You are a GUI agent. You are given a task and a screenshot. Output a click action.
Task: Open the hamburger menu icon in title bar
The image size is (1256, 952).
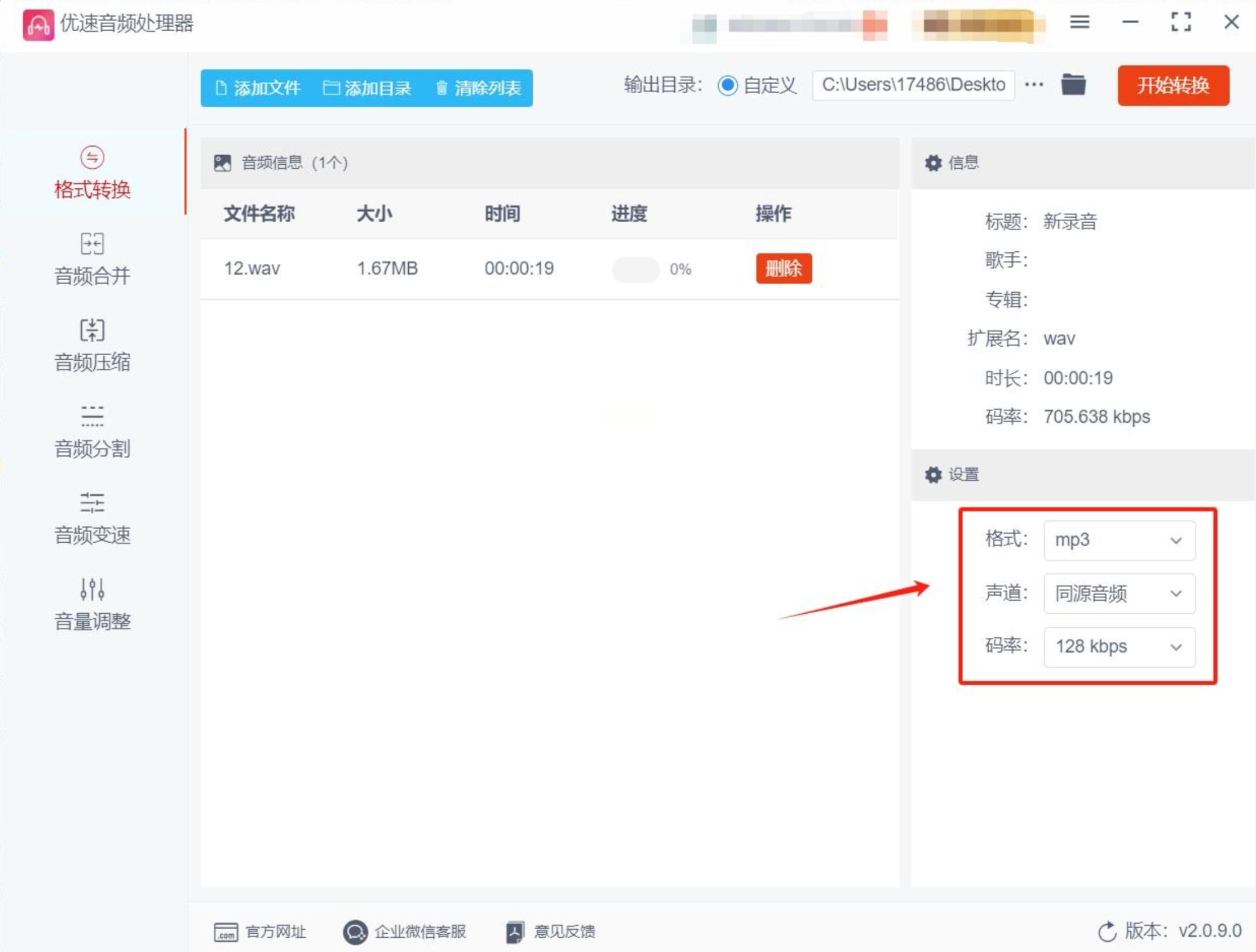tap(1079, 23)
